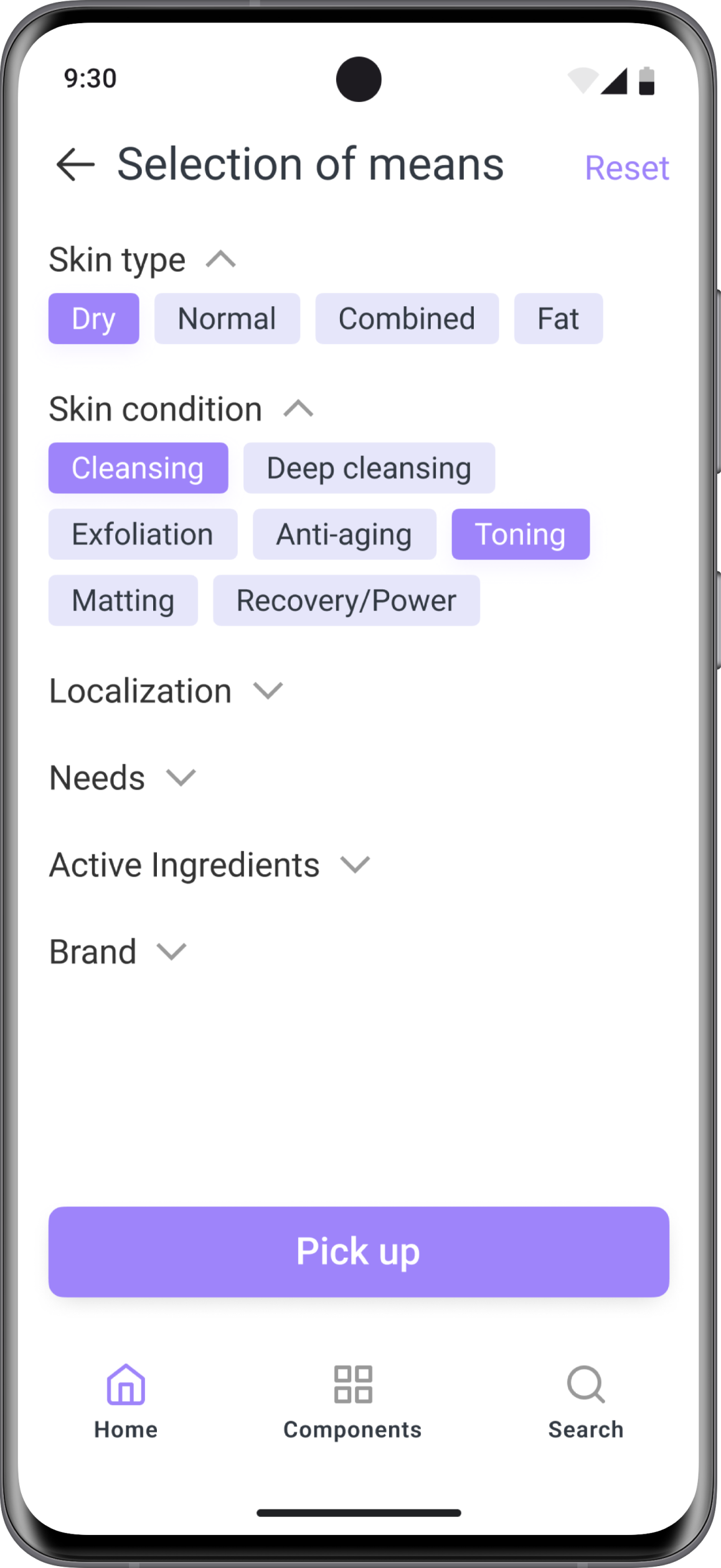Expand the Active Ingredients section

pyautogui.click(x=355, y=864)
